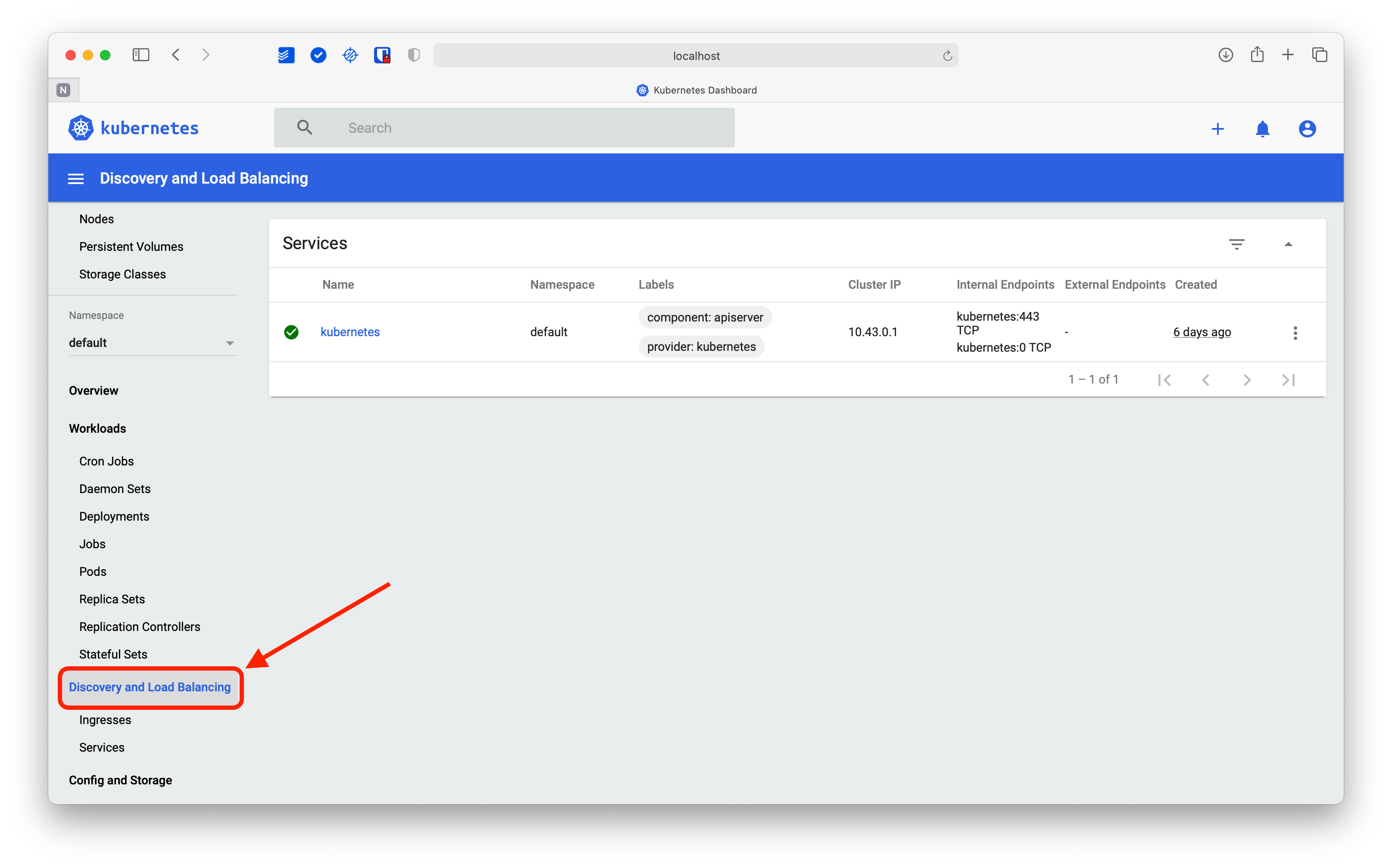The width and height of the screenshot is (1392, 868).
Task: Select the pinned N tab
Action: point(63,90)
